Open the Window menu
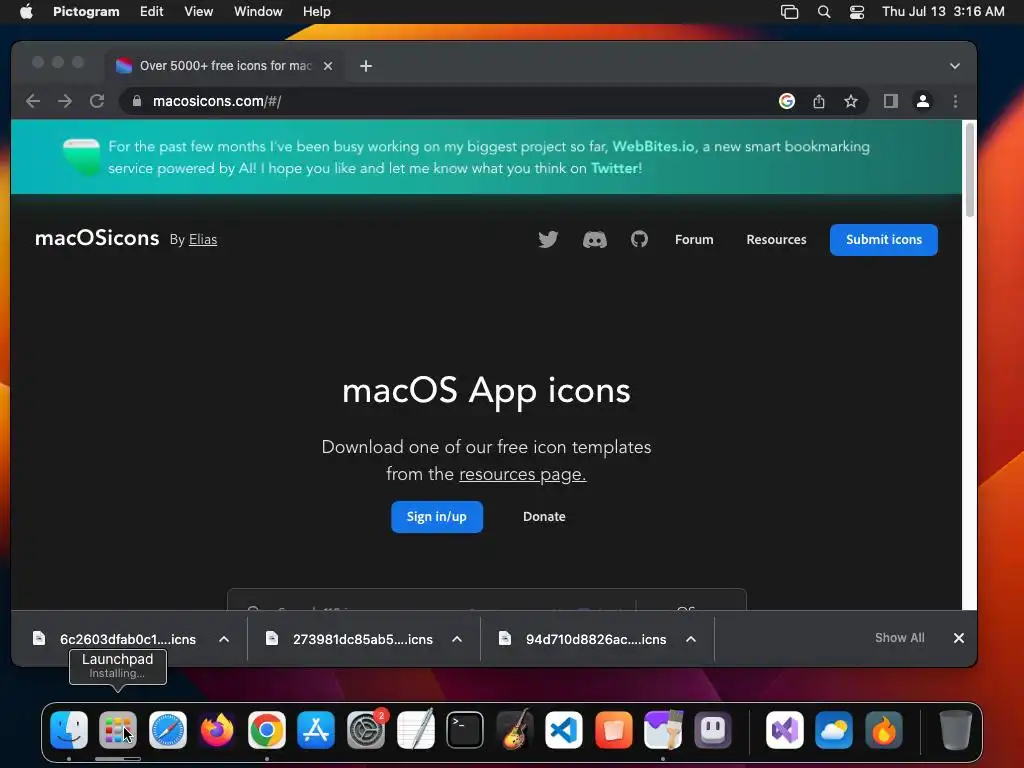 pyautogui.click(x=258, y=12)
